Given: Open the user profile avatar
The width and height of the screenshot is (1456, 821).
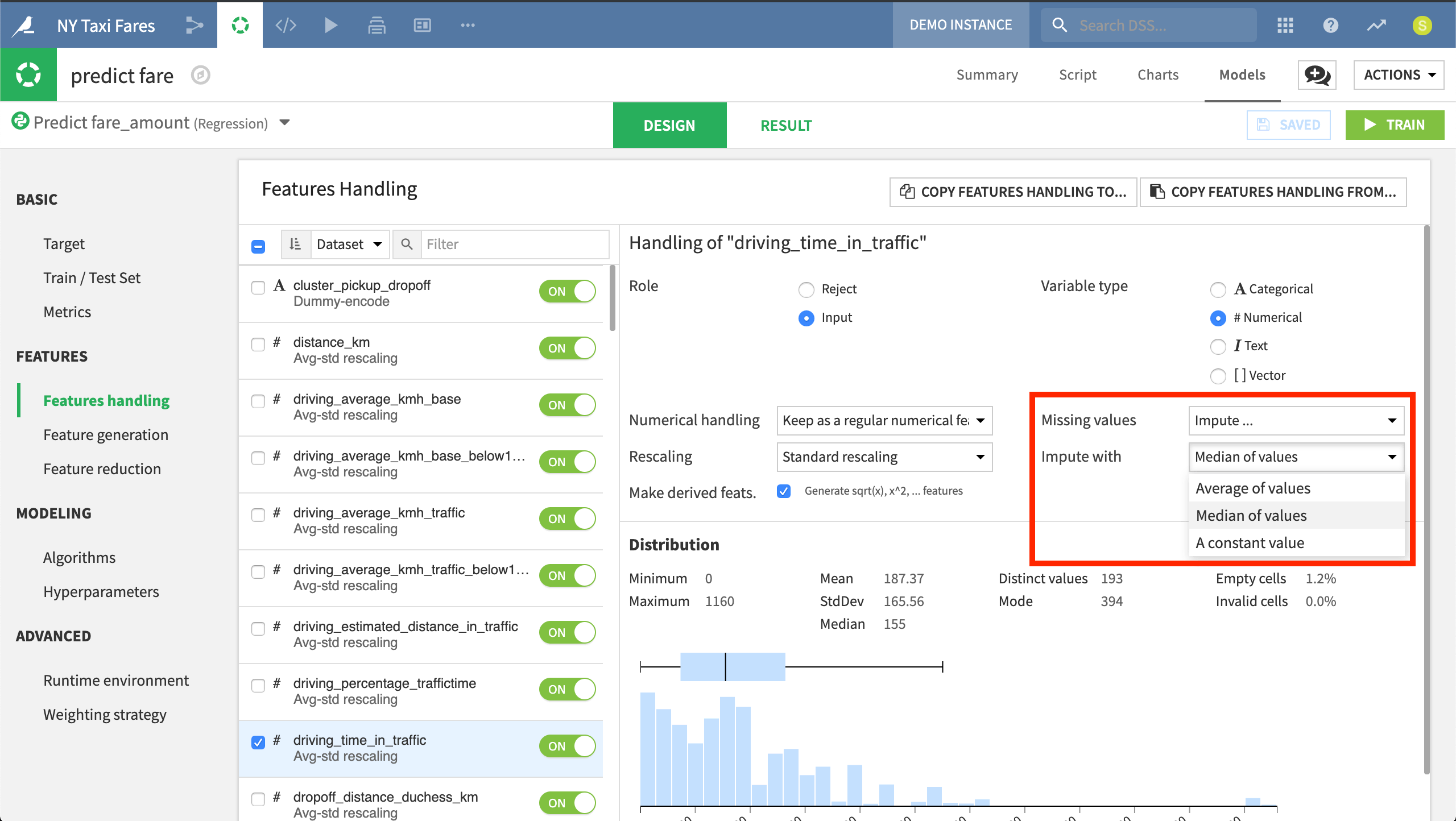Looking at the screenshot, I should tap(1422, 25).
